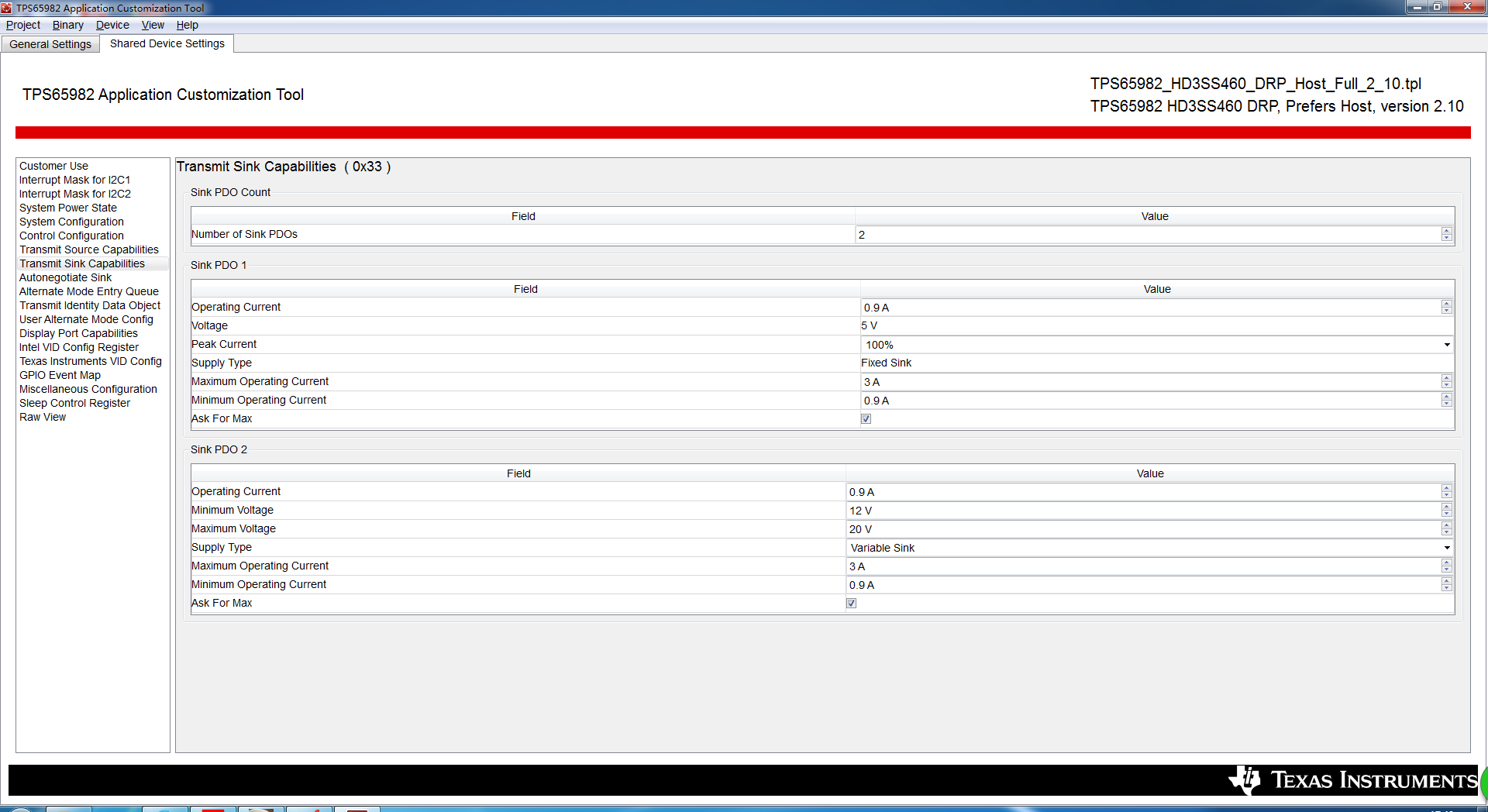Adjust Sink PDO 2 Maximum Operating Current spinner

[1447, 566]
